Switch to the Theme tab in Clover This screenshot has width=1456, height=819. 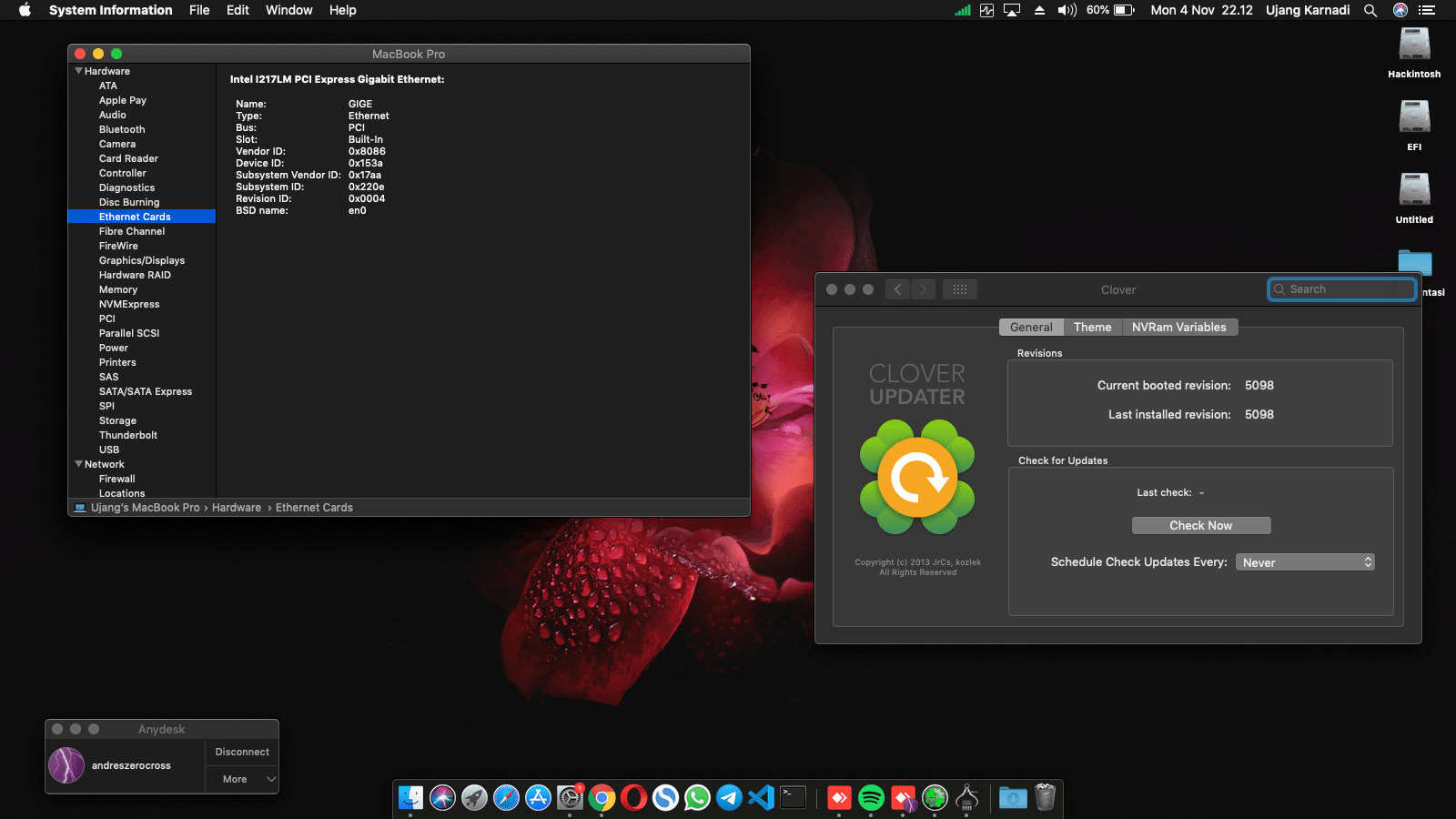tap(1092, 328)
